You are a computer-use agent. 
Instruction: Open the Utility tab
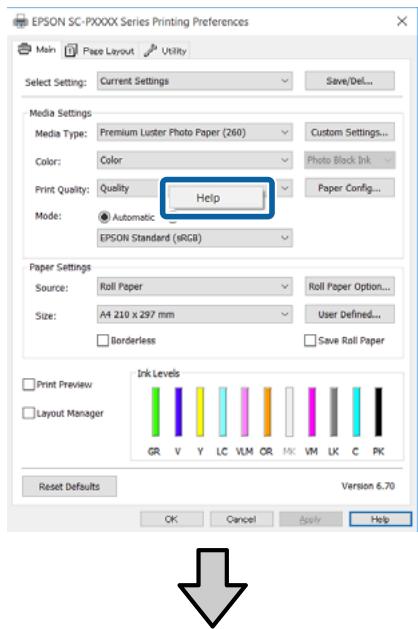point(166,51)
